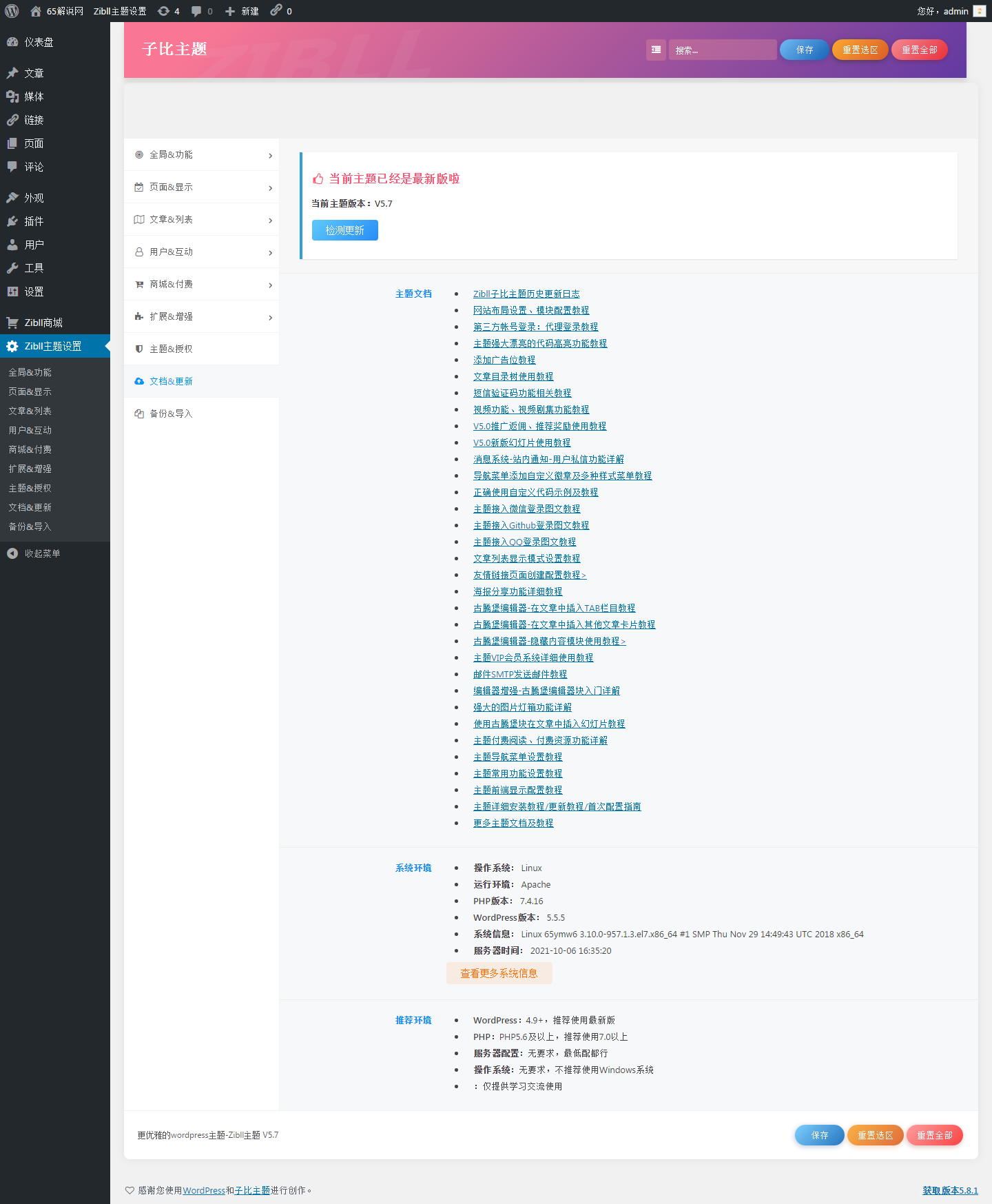Collapse the sidebar via 收起菜单
The height and width of the screenshot is (1204, 992).
click(55, 553)
